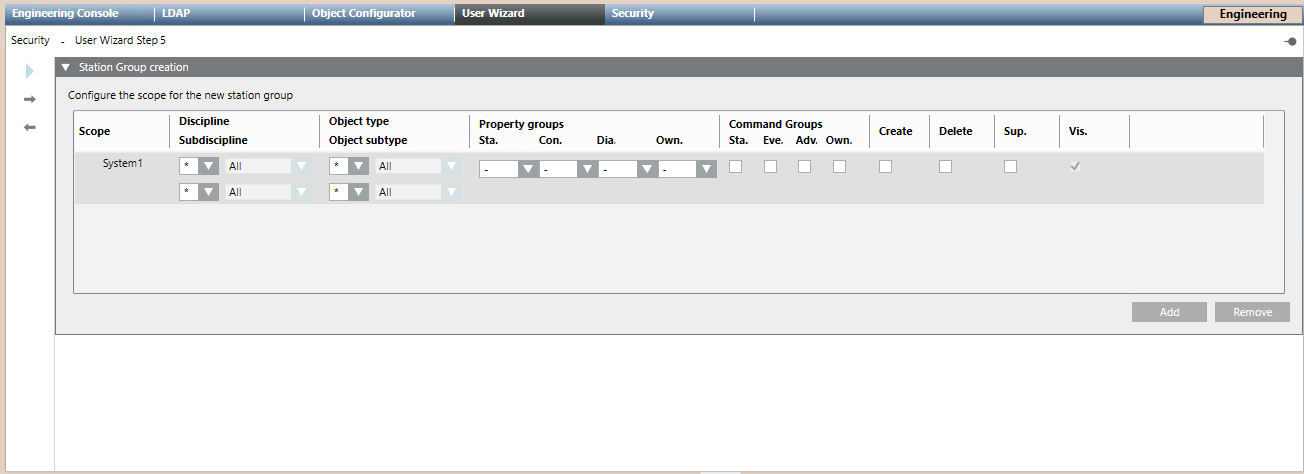Switch to the Object Configurator tab
The height and width of the screenshot is (474, 1304).
click(x=363, y=14)
